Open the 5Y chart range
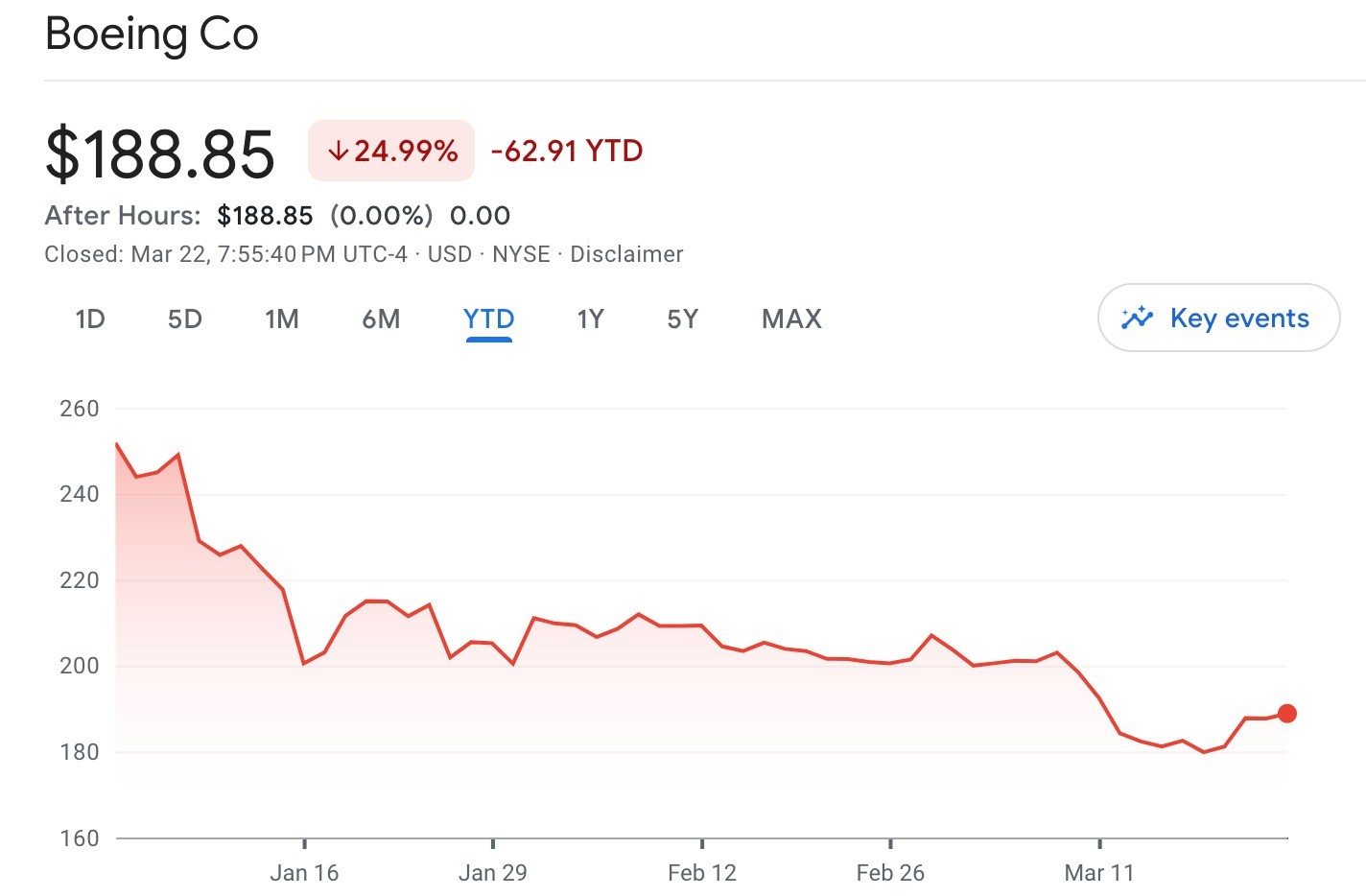This screenshot has height=896, width=1366. [682, 318]
